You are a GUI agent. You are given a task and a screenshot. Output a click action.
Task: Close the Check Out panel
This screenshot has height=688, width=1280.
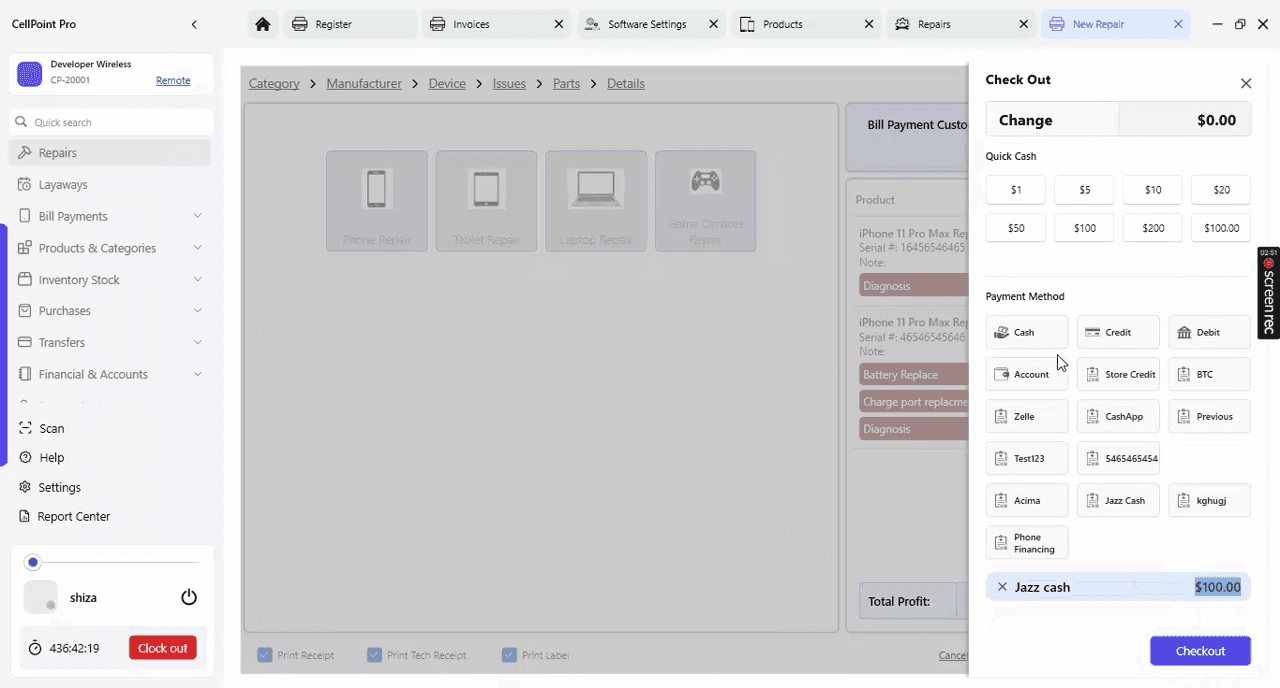tap(1246, 84)
